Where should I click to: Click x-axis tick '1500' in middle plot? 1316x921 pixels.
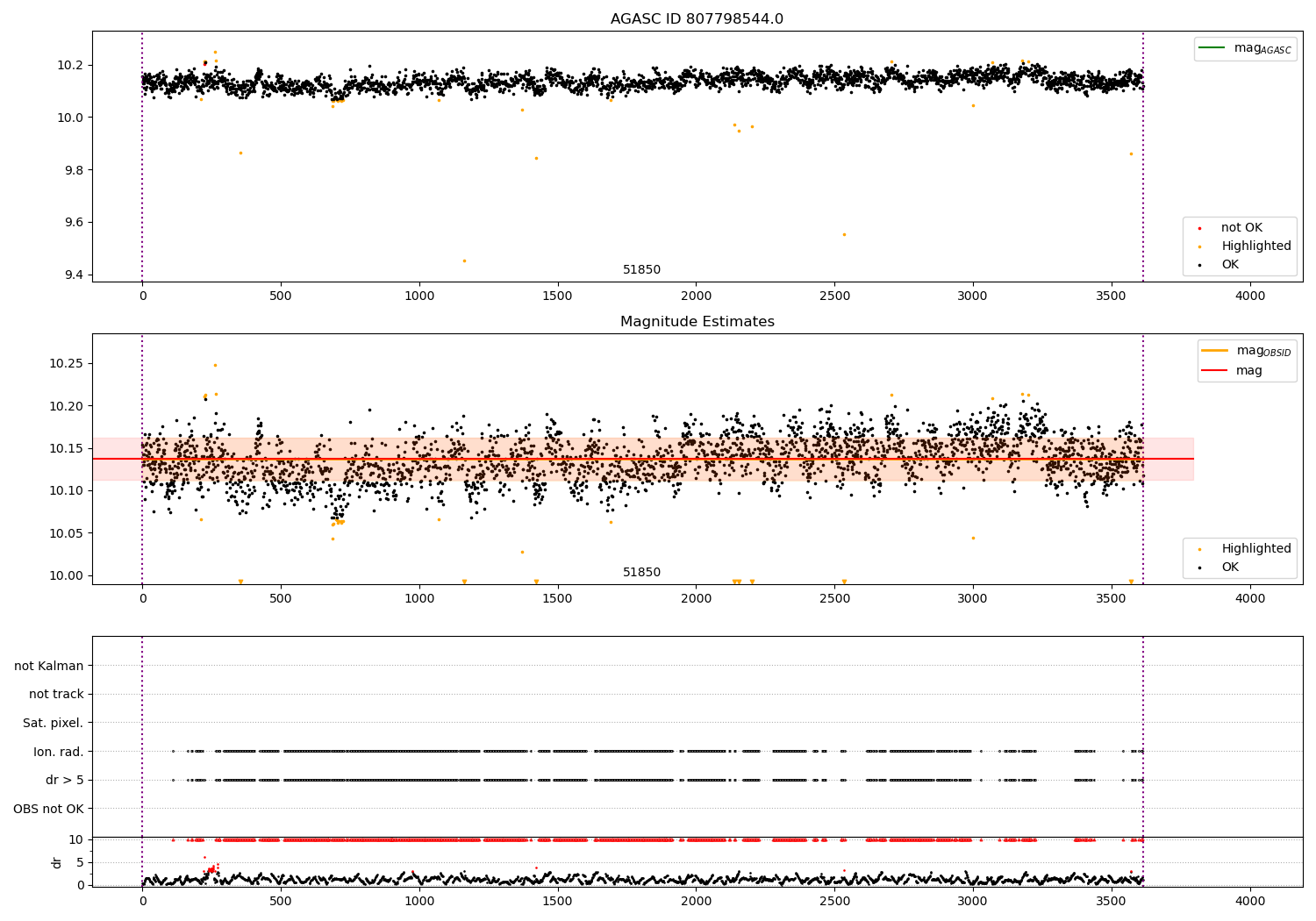tap(558, 599)
